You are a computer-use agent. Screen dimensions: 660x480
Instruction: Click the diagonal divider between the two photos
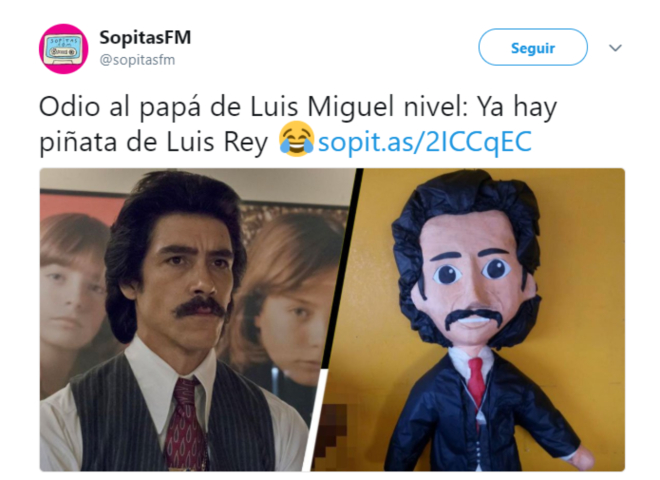(333, 320)
